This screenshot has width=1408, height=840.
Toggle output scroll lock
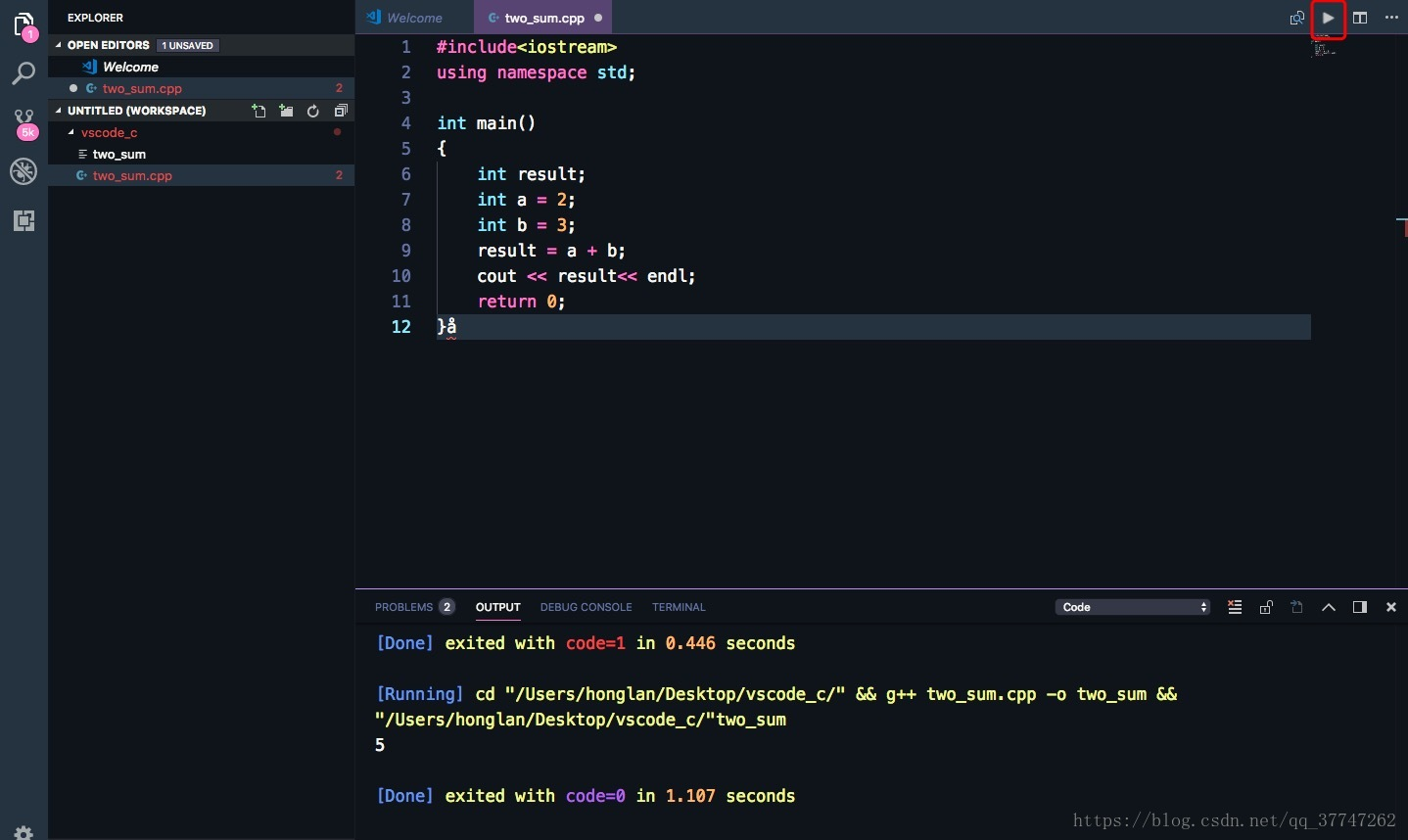[1266, 607]
